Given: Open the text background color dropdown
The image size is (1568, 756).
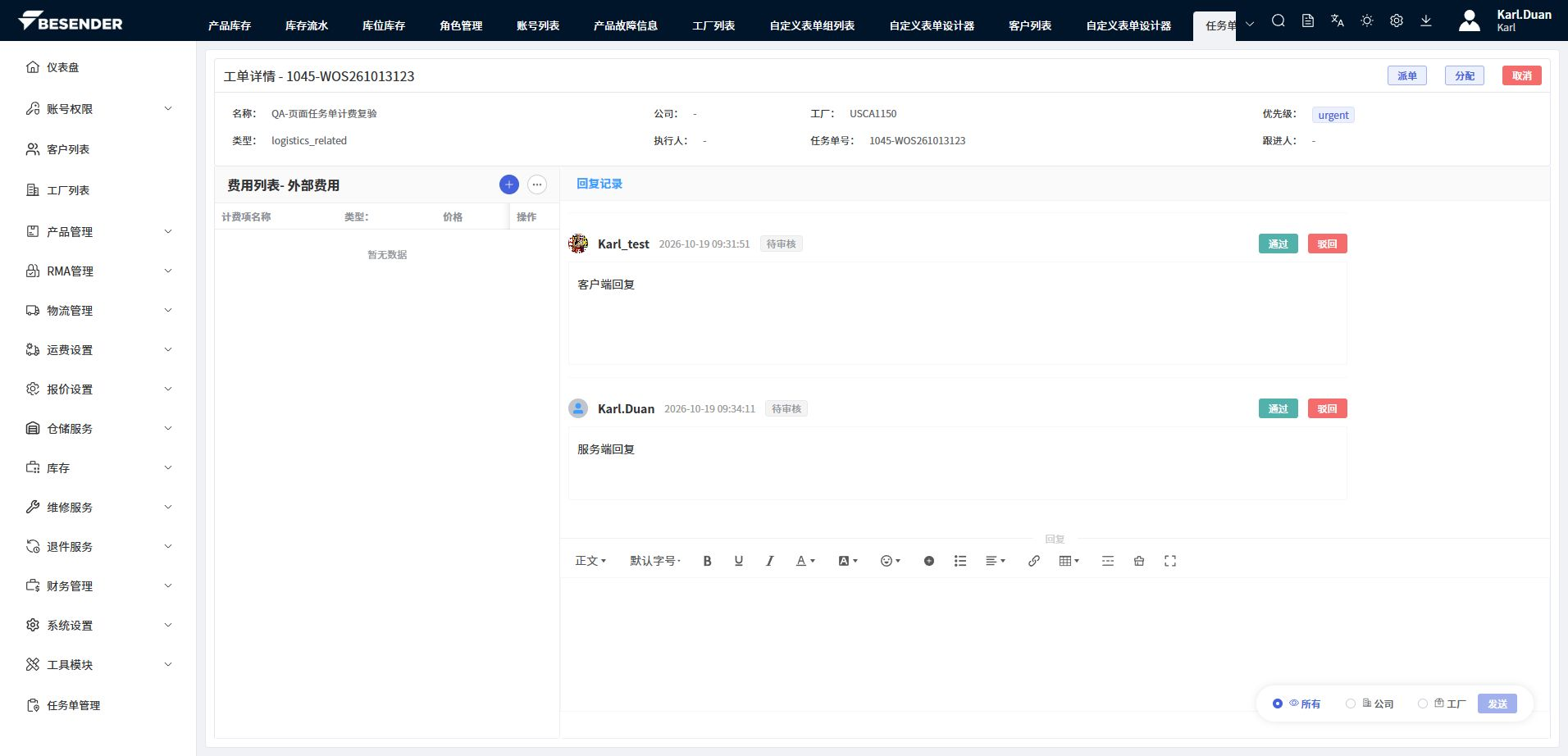Looking at the screenshot, I should [x=848, y=561].
